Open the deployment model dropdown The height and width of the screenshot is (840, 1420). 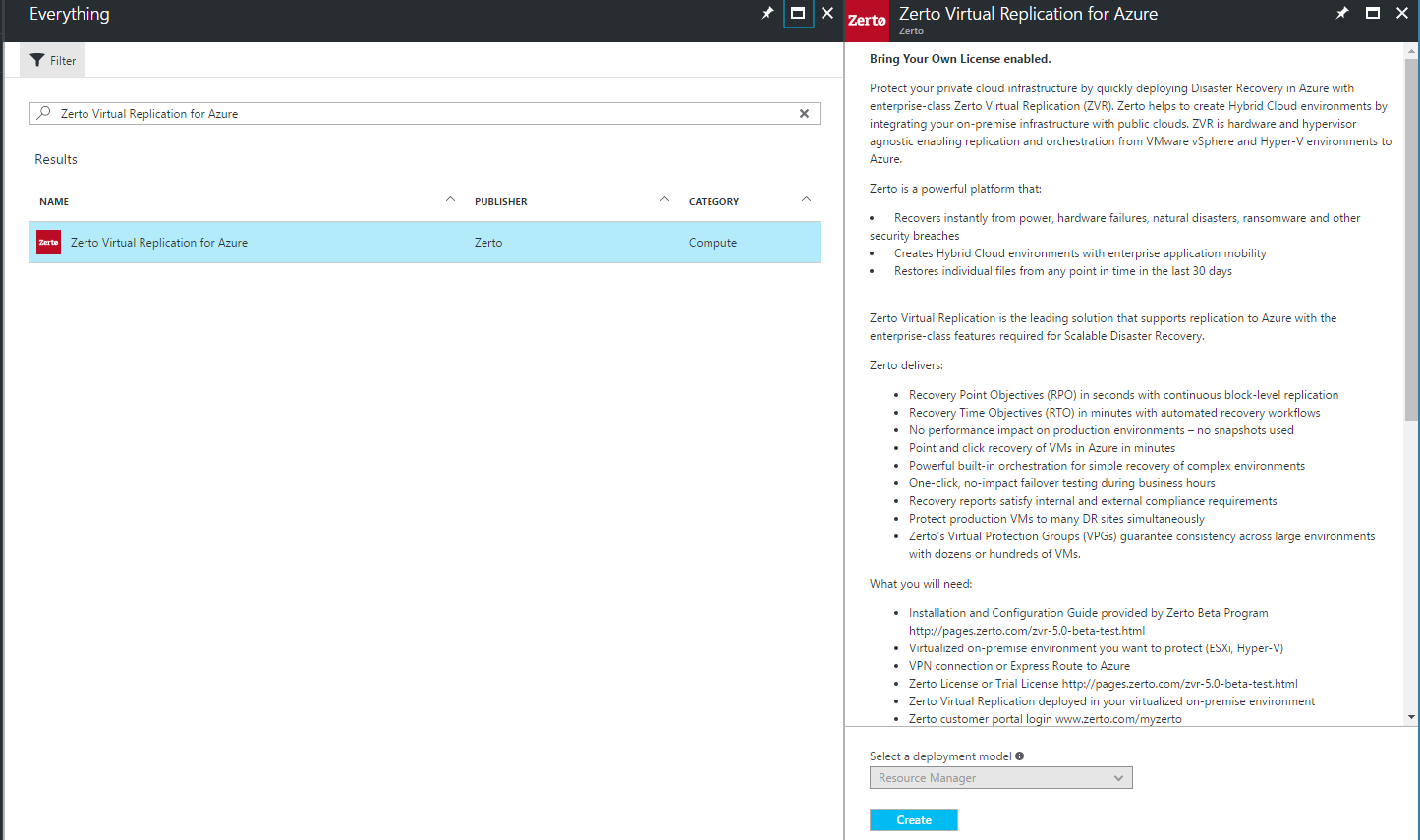[1000, 778]
